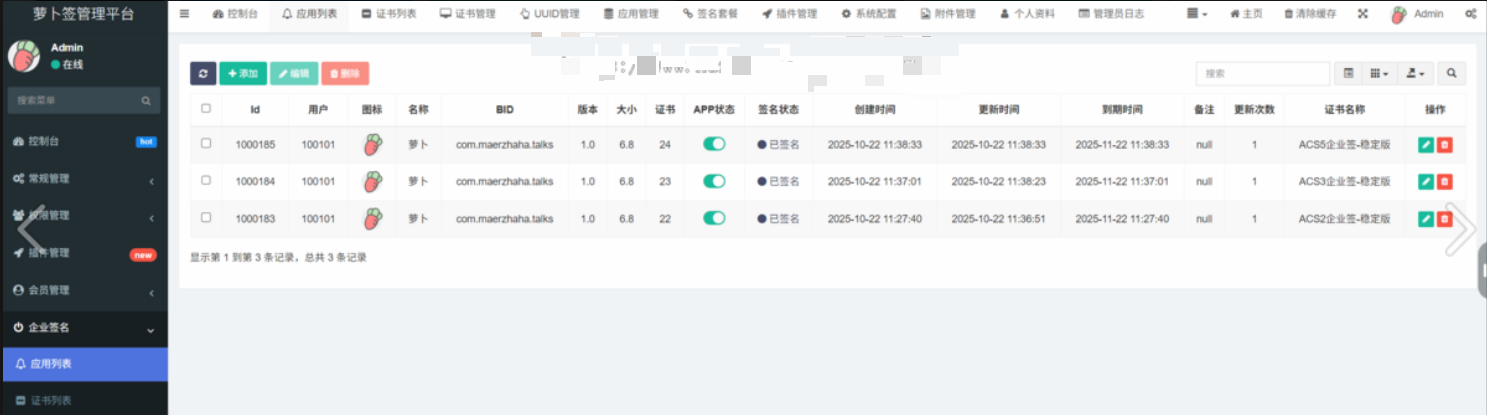The image size is (1487, 415).
Task: Click the carrot app icon in row 1000185
Action: pyautogui.click(x=372, y=145)
